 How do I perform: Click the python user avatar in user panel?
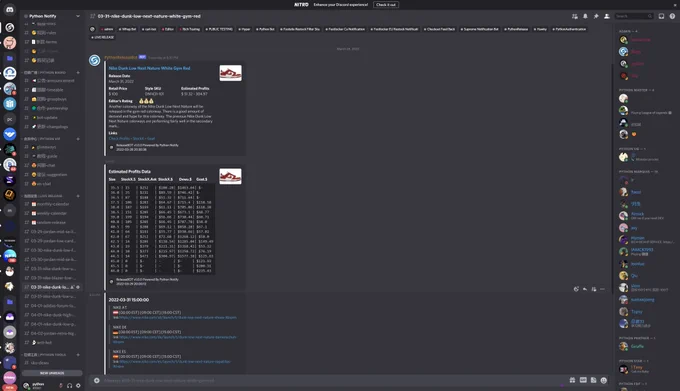26,385
